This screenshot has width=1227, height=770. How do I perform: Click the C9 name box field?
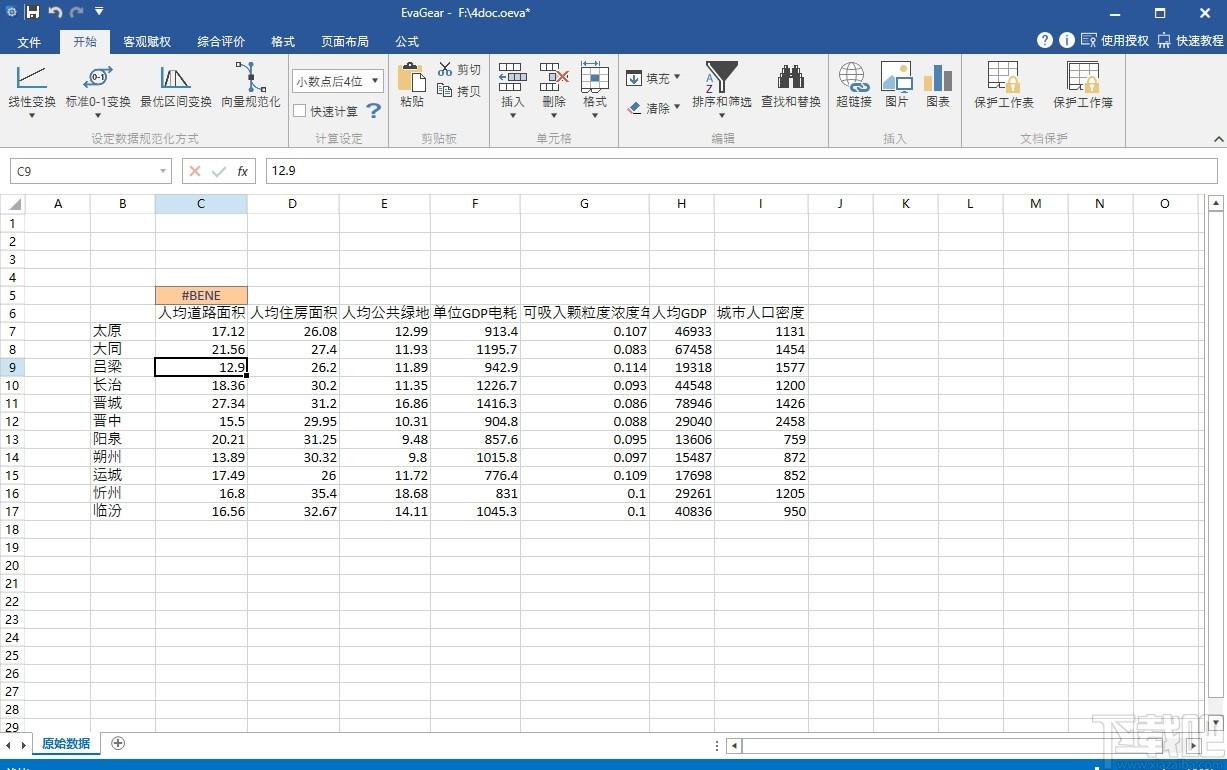pyautogui.click(x=91, y=171)
